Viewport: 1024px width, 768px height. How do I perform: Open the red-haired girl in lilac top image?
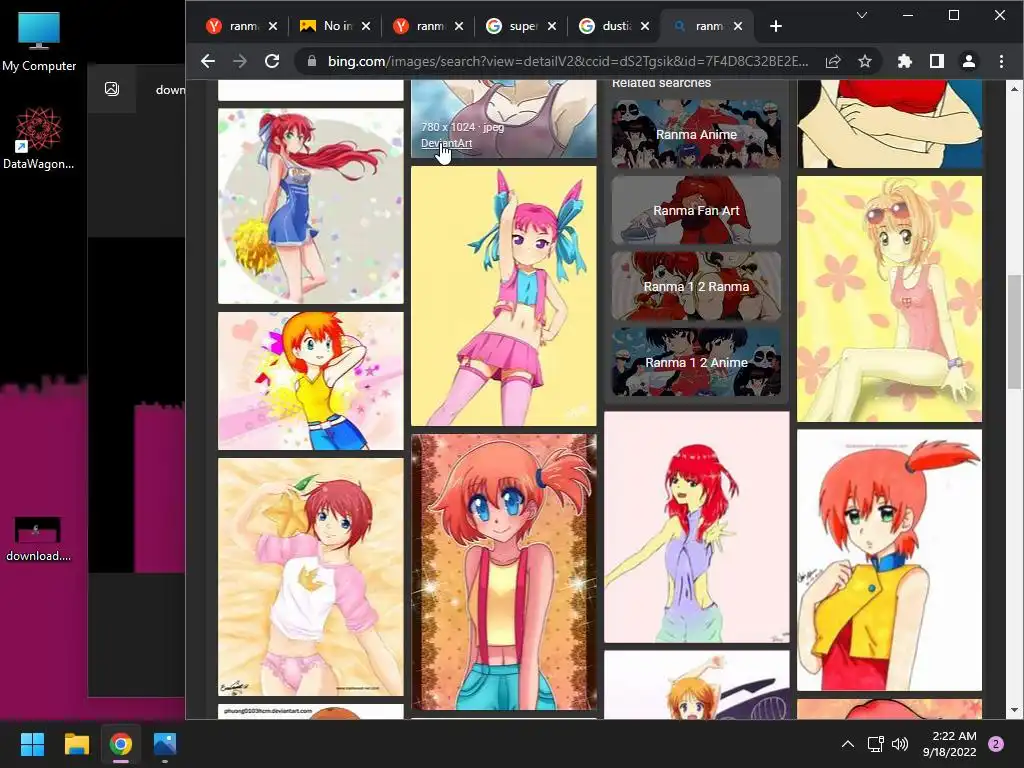coord(697,527)
